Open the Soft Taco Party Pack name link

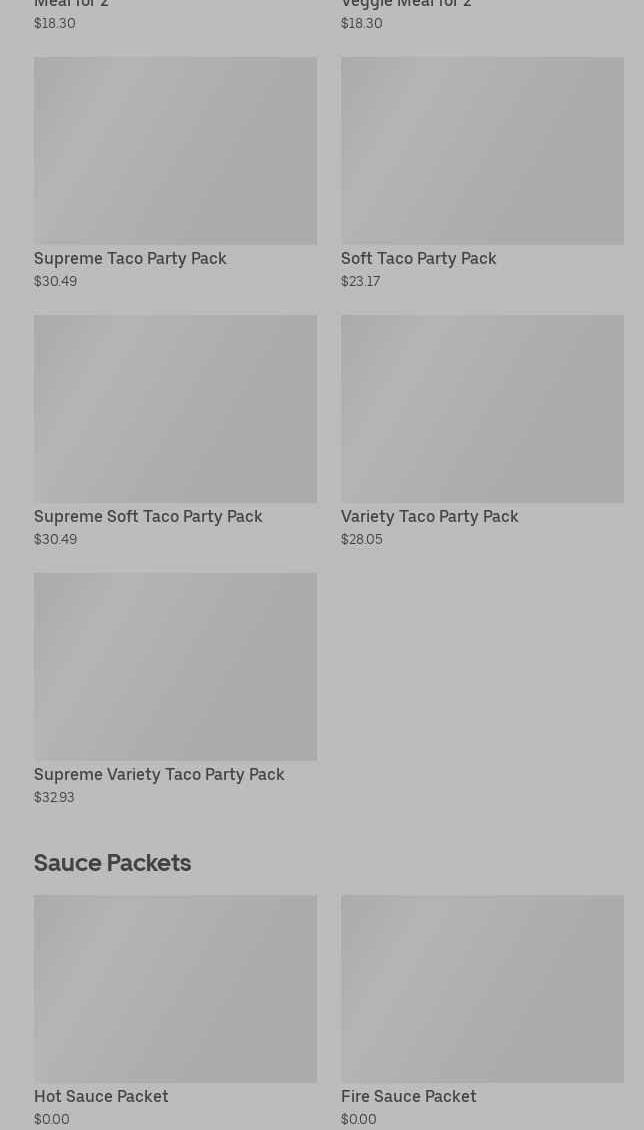pyautogui.click(x=418, y=258)
